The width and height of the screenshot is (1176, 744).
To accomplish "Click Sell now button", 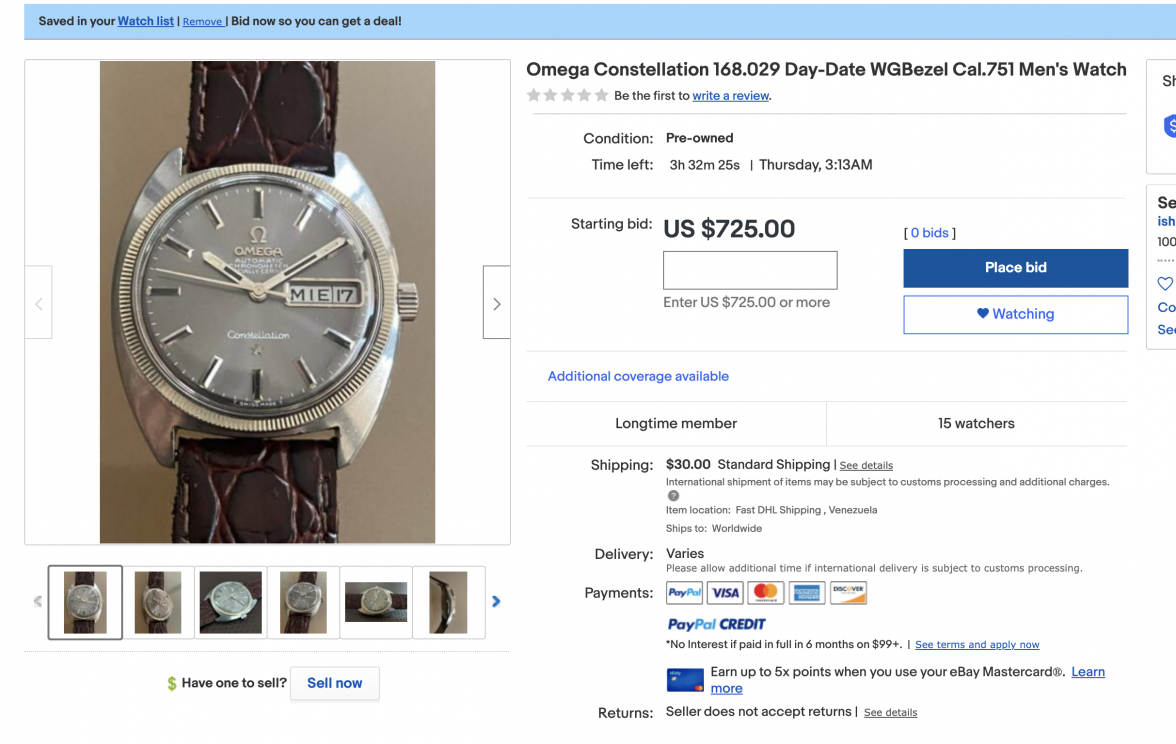I will click(x=334, y=683).
